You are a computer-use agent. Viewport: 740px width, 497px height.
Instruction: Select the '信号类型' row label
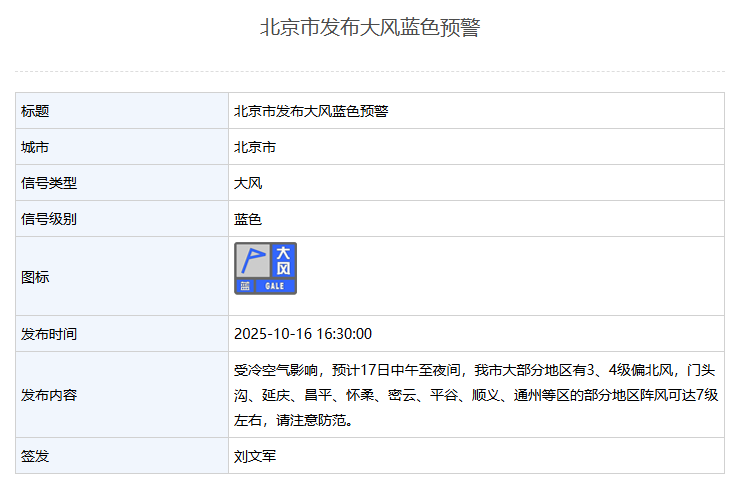tap(49, 183)
